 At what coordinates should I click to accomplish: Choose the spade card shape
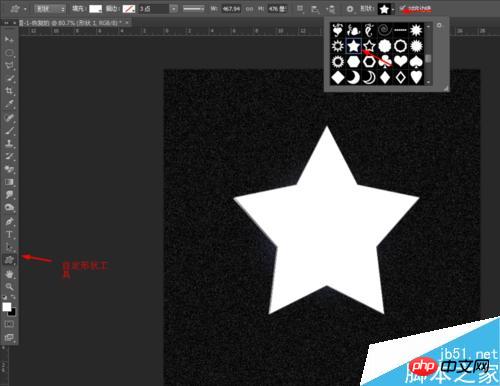point(416,62)
